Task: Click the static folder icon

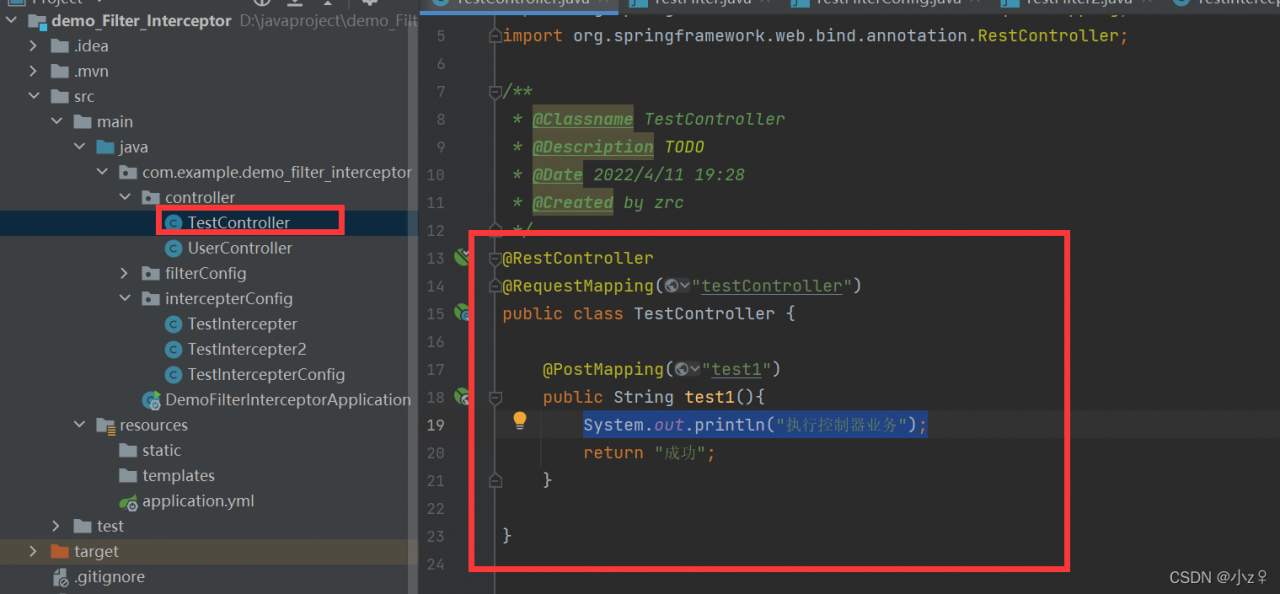Action: coord(128,450)
